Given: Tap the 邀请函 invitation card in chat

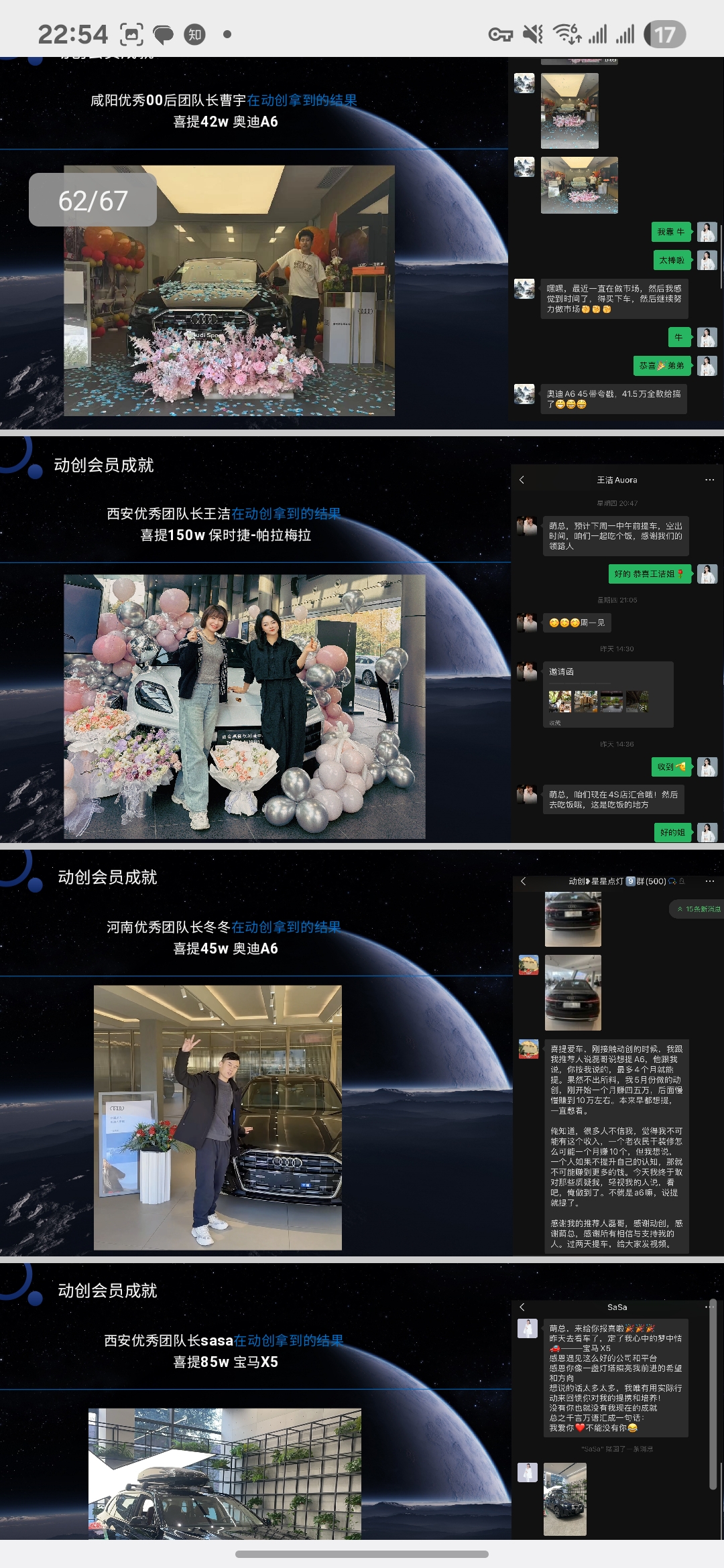Looking at the screenshot, I should (x=607, y=694).
